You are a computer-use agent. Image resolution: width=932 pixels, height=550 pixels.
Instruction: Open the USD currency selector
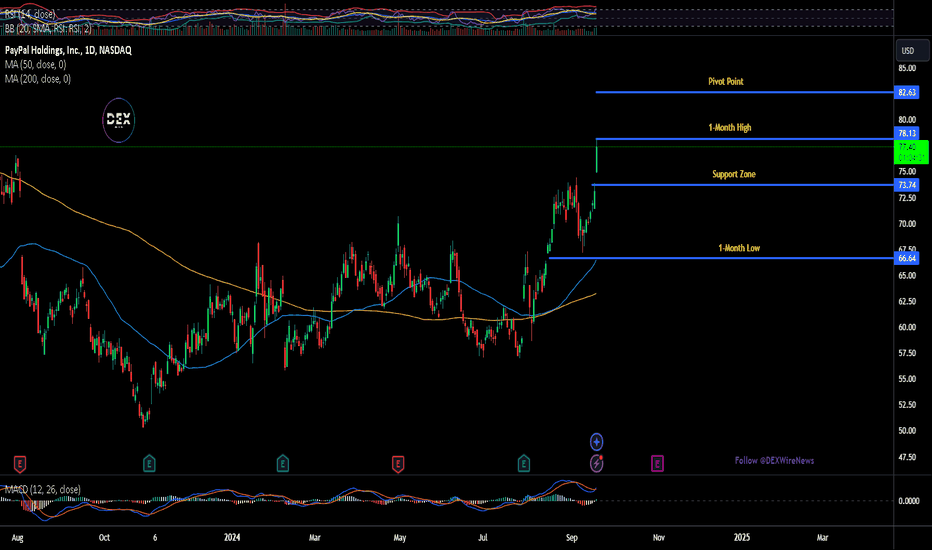pyautogui.click(x=912, y=51)
